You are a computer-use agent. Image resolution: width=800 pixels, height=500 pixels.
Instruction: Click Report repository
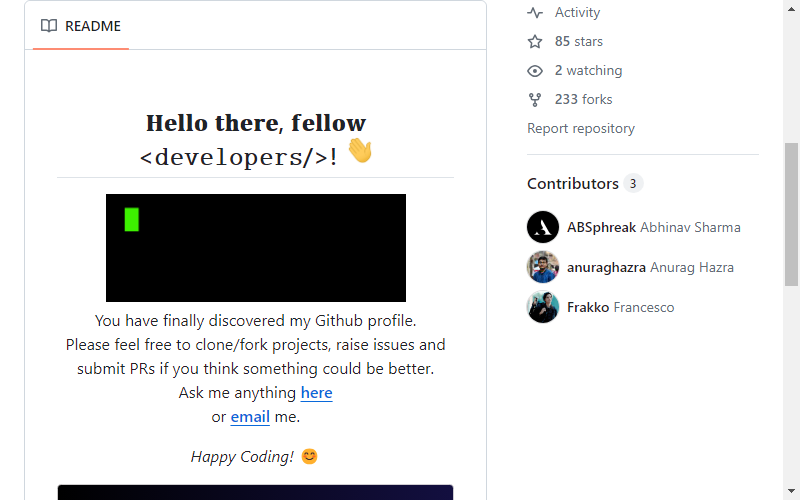click(x=581, y=129)
